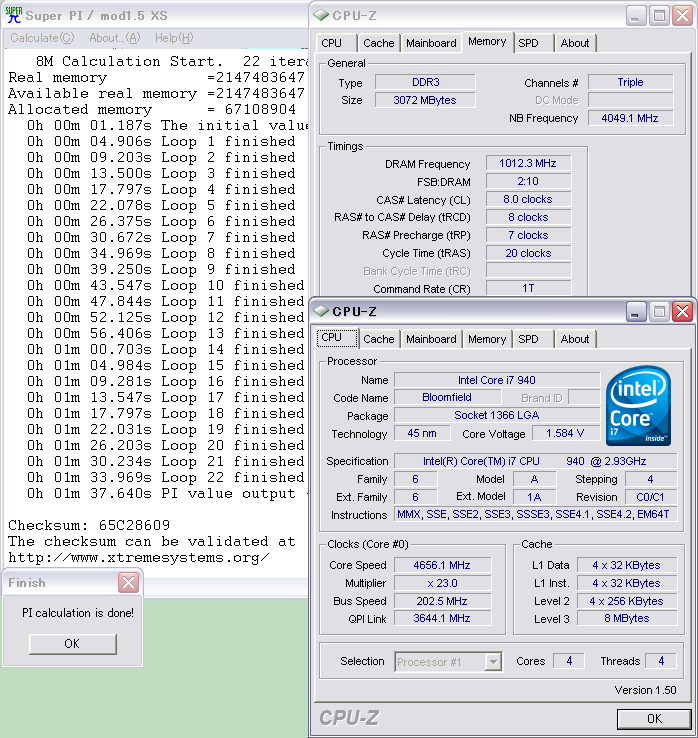
Task: Click the CPU-Z logo icon in the Memory window title bar
Action: coord(321,16)
